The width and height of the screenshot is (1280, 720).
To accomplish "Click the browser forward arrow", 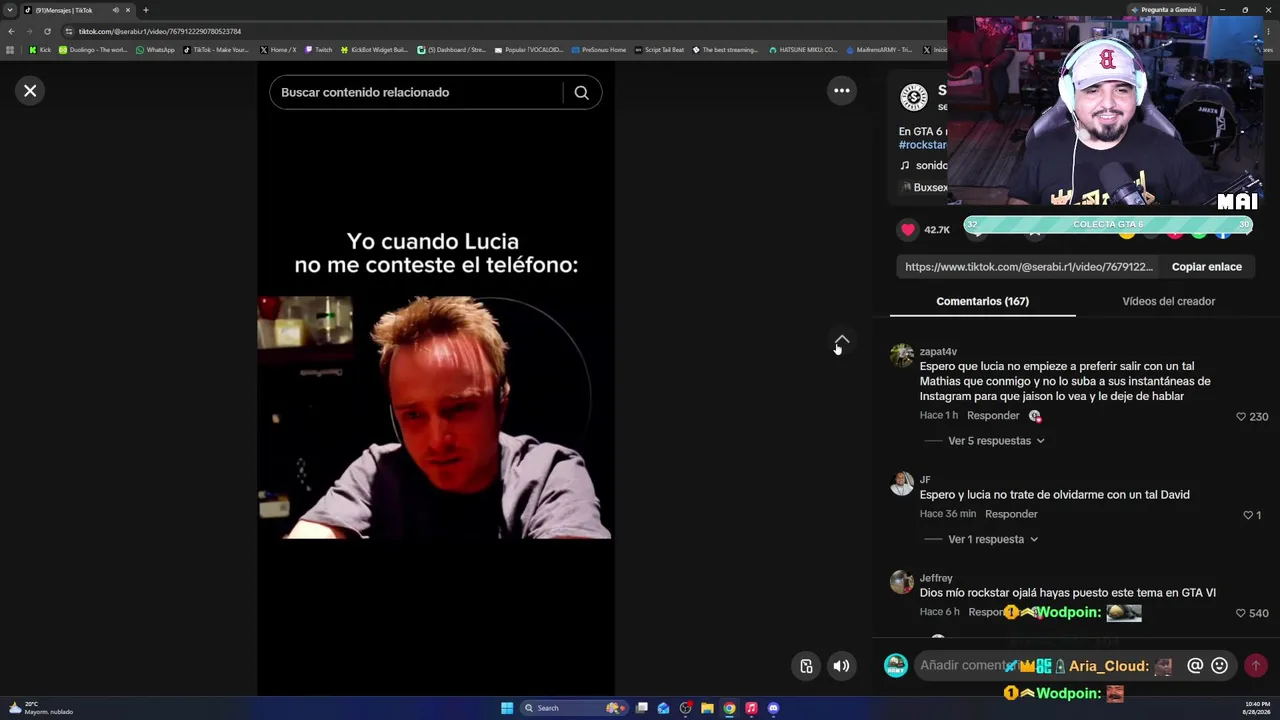I will click(x=29, y=31).
